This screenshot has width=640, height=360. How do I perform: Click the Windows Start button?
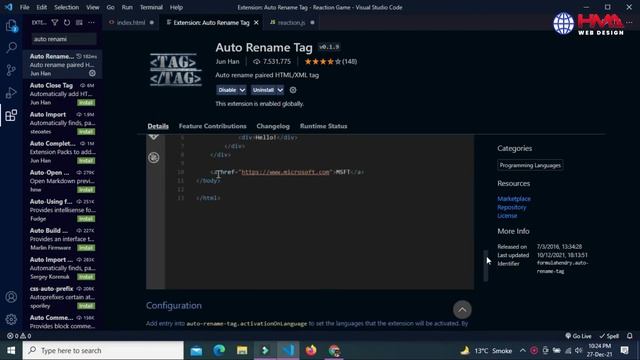tap(11, 351)
